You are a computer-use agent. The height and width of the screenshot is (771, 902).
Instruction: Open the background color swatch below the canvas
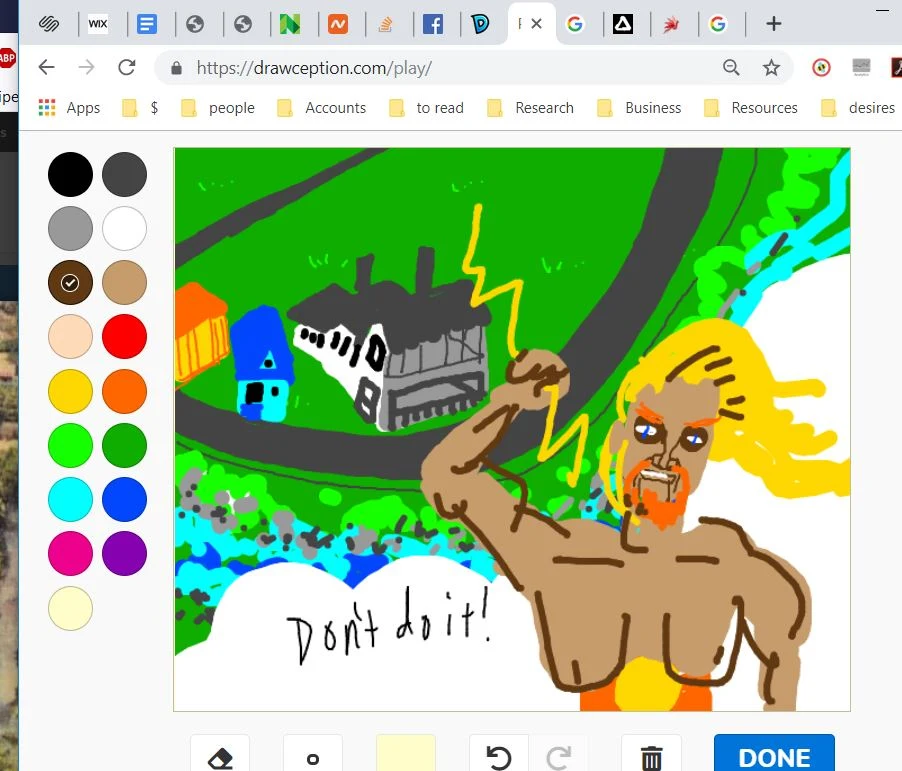click(406, 755)
